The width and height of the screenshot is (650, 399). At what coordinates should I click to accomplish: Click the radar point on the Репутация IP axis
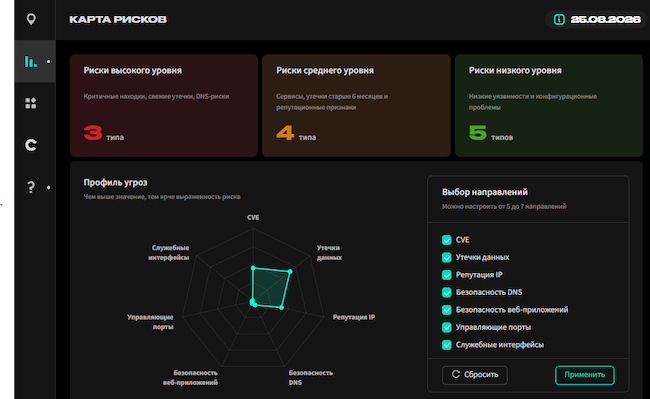tap(281, 307)
